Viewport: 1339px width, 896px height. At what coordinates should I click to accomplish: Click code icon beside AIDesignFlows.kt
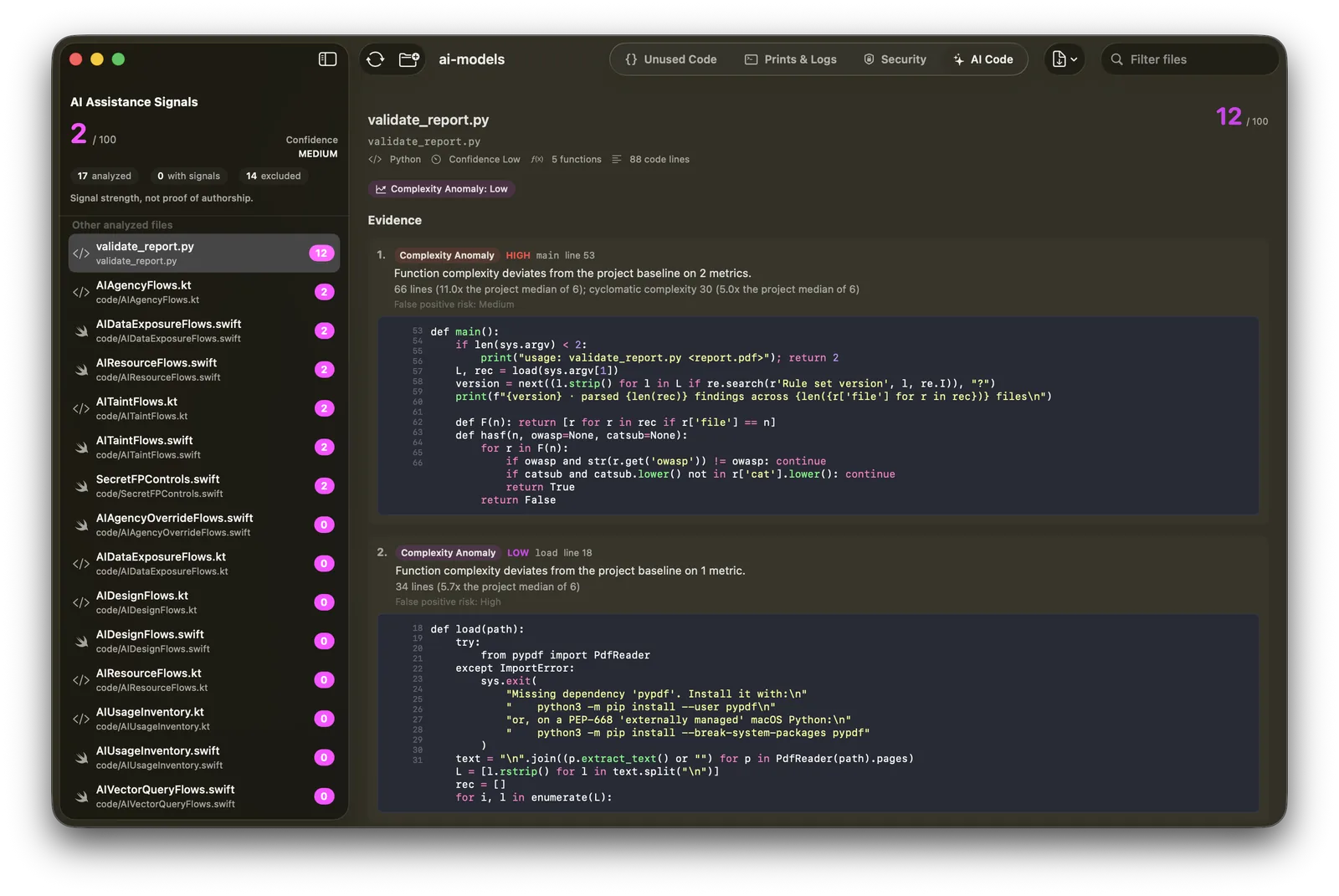(81, 602)
